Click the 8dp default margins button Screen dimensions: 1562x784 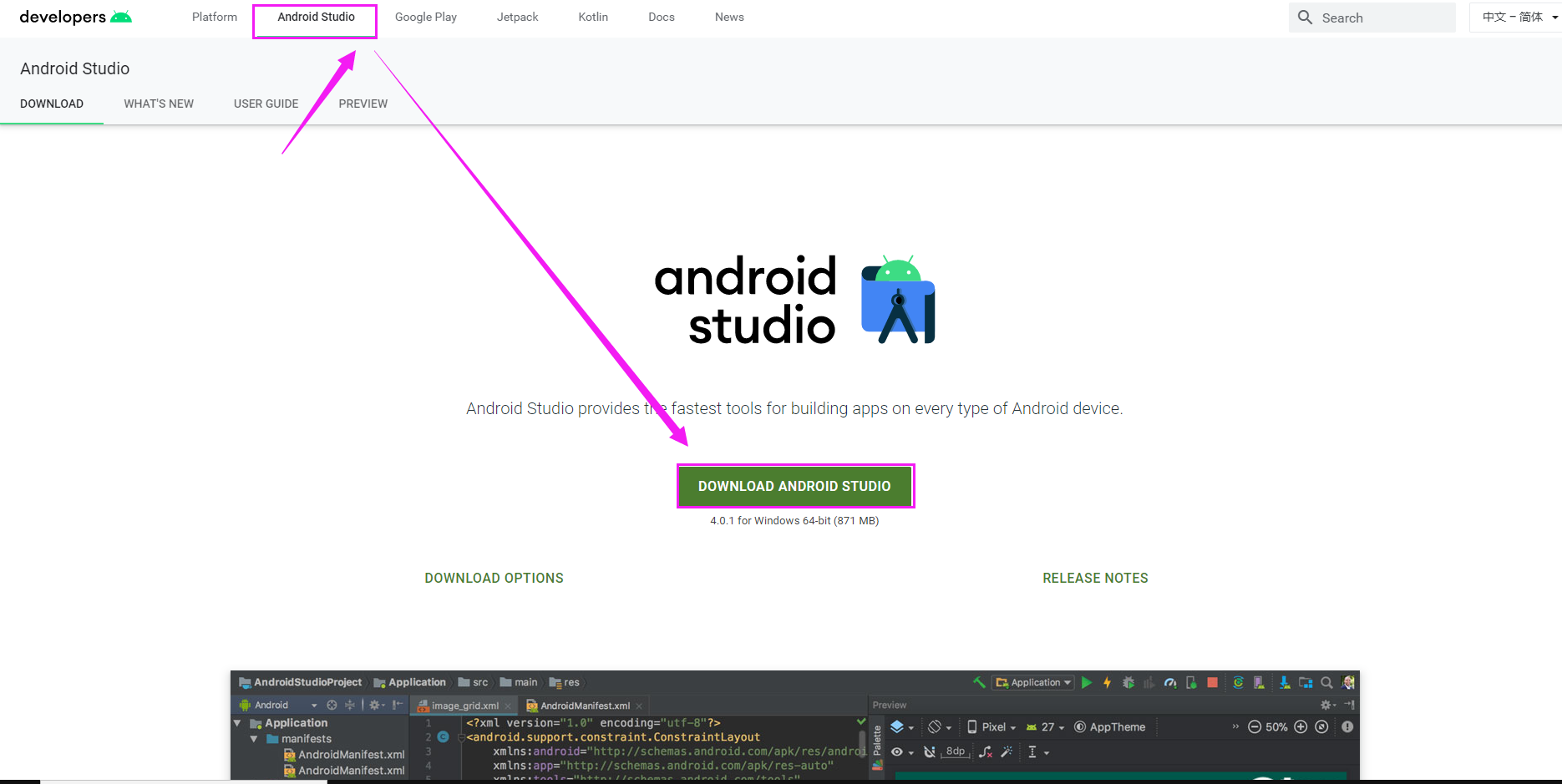(x=956, y=751)
